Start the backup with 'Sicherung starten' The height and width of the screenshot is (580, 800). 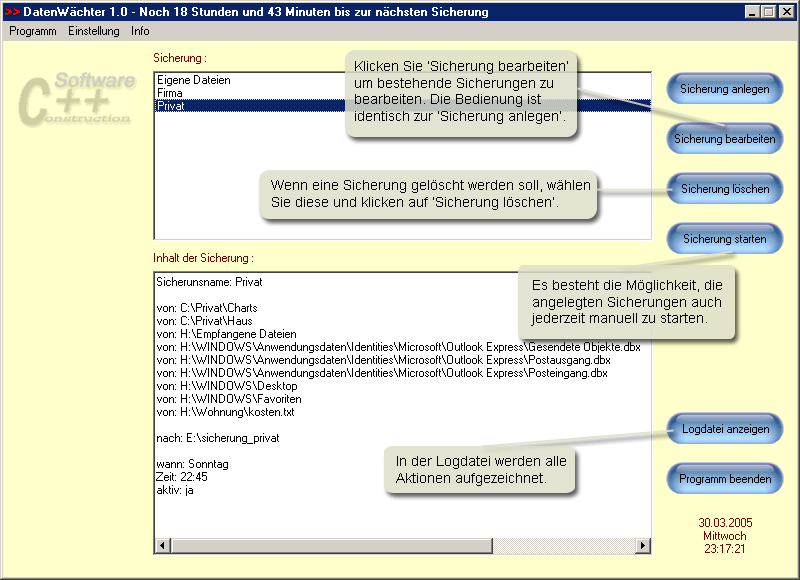[x=724, y=239]
